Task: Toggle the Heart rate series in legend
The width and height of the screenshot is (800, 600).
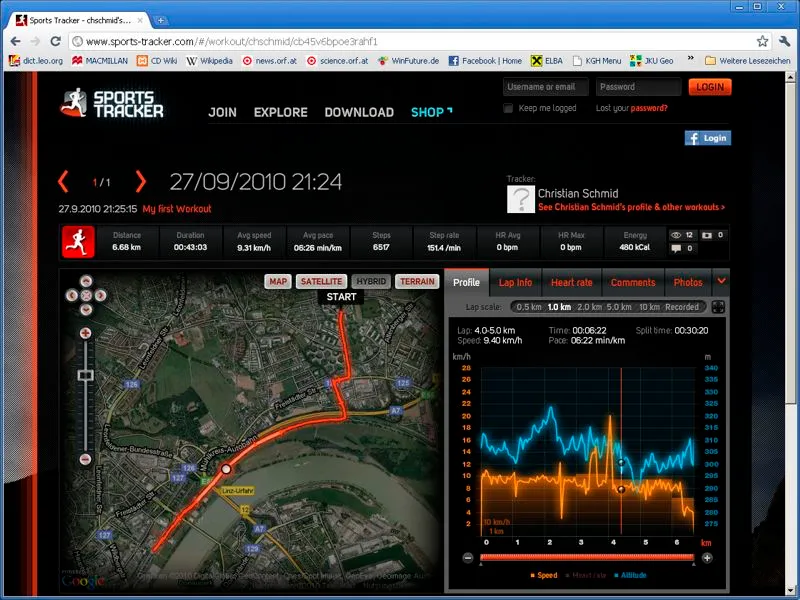Action: 586,576
